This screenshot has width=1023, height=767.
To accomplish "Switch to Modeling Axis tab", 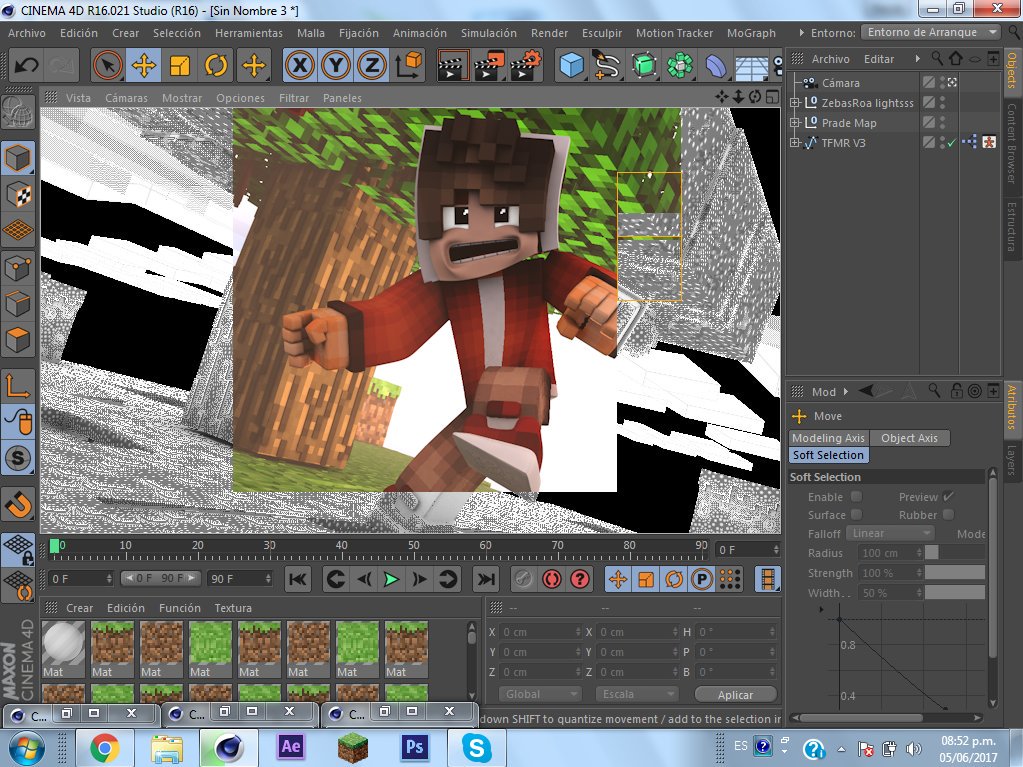I will coord(829,438).
